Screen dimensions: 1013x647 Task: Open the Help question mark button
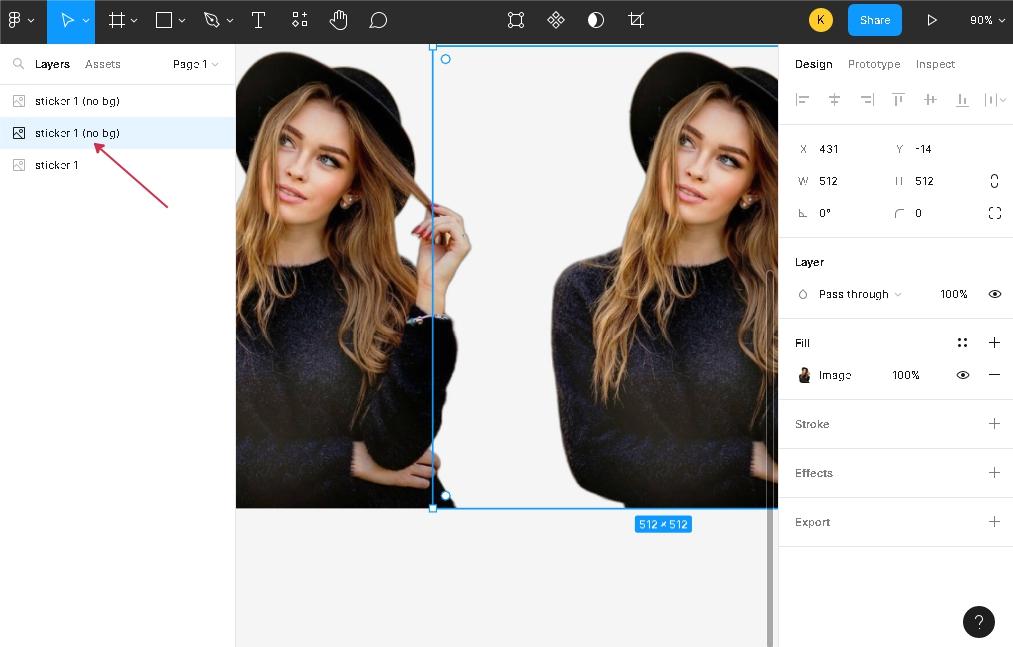[978, 621]
